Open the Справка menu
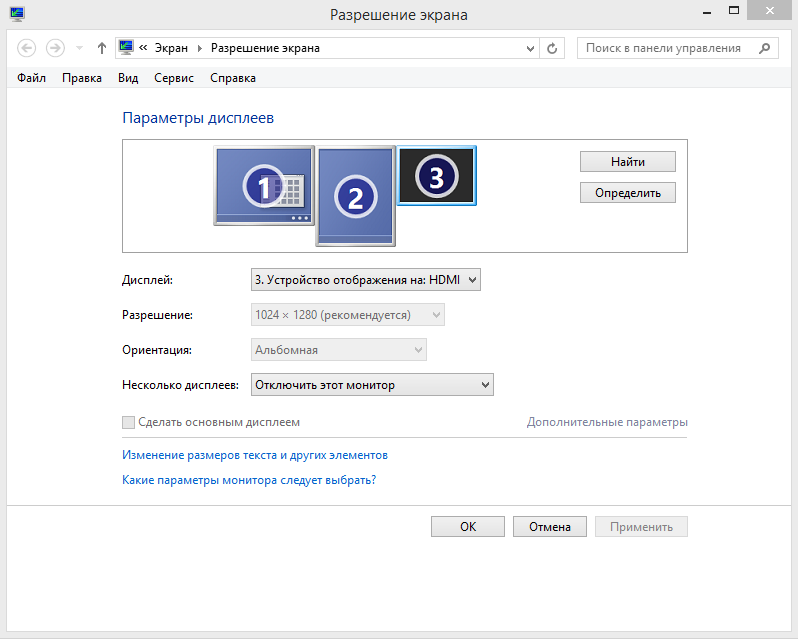 coord(233,78)
